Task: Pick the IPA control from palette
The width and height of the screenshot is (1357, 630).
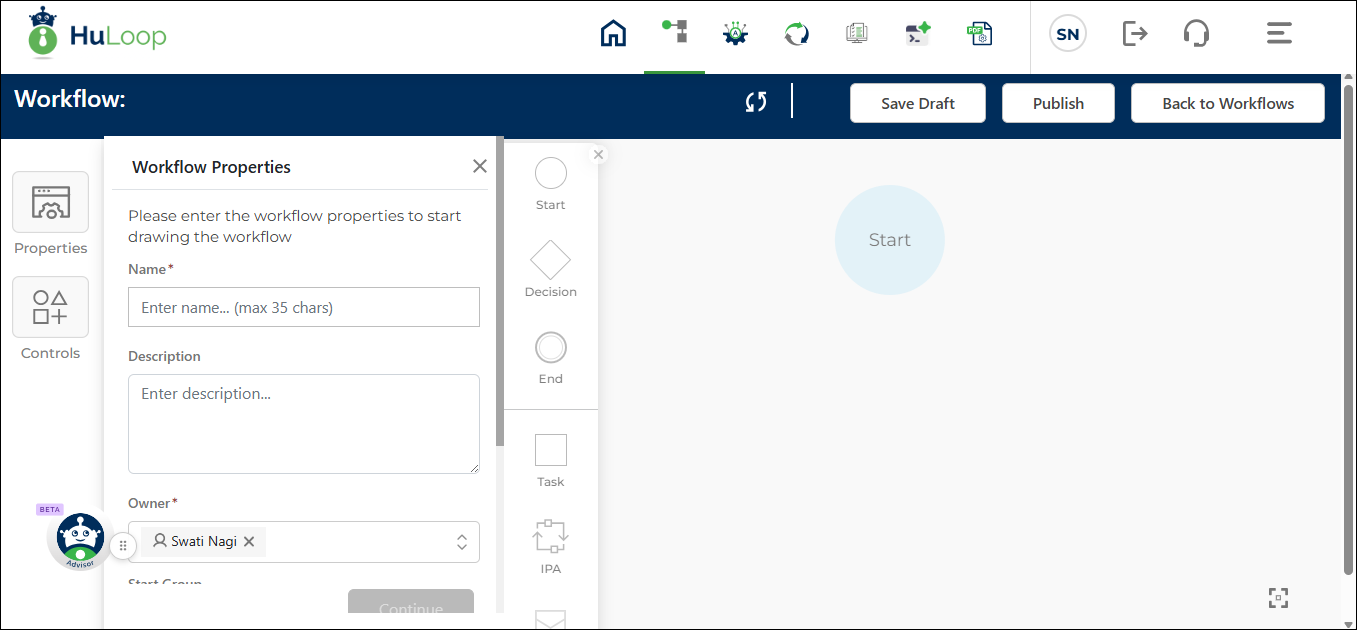Action: 550,537
